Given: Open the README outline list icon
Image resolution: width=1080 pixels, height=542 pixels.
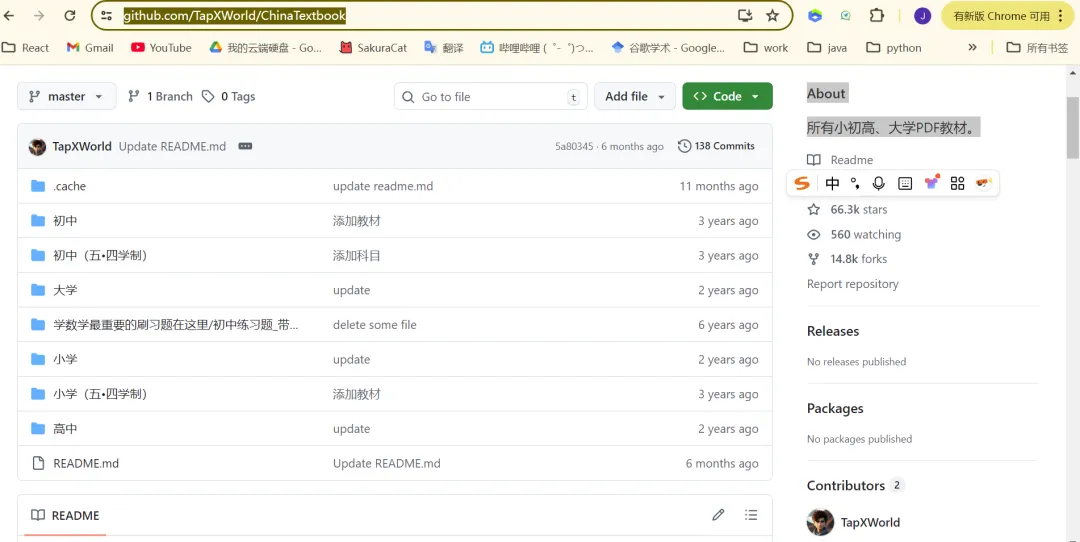Looking at the screenshot, I should (751, 515).
